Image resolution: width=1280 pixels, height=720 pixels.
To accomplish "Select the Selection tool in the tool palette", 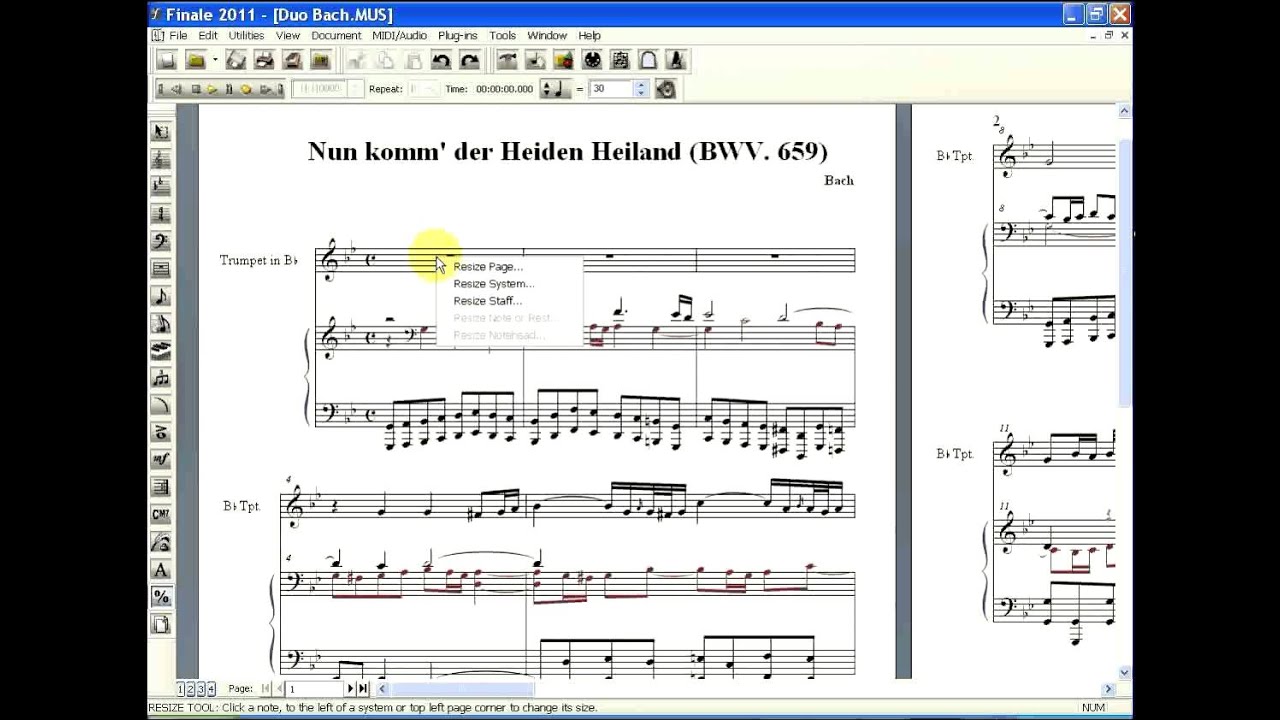I will point(160,132).
